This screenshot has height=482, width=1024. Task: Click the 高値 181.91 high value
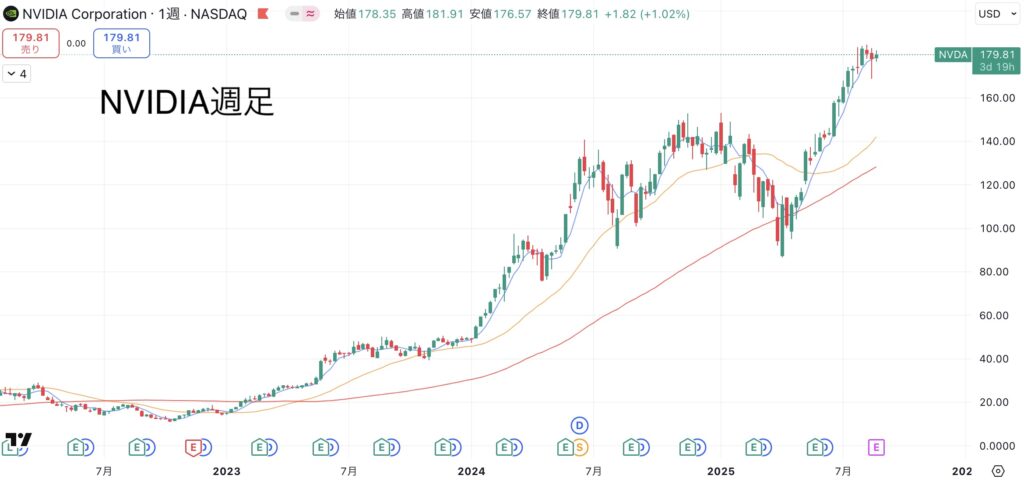pyautogui.click(x=433, y=14)
